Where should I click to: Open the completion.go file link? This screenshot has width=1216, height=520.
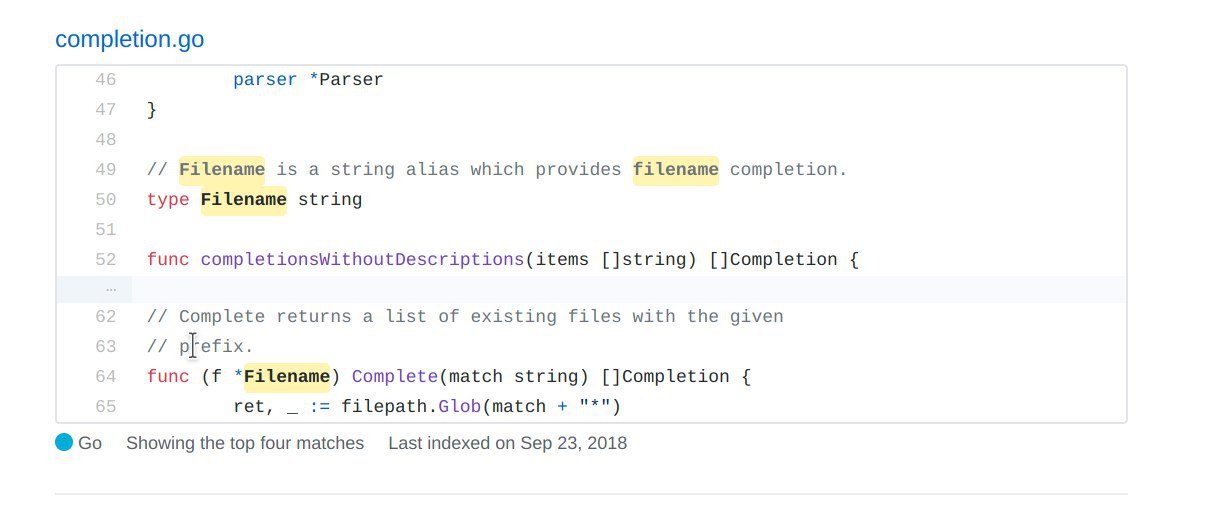point(129,39)
